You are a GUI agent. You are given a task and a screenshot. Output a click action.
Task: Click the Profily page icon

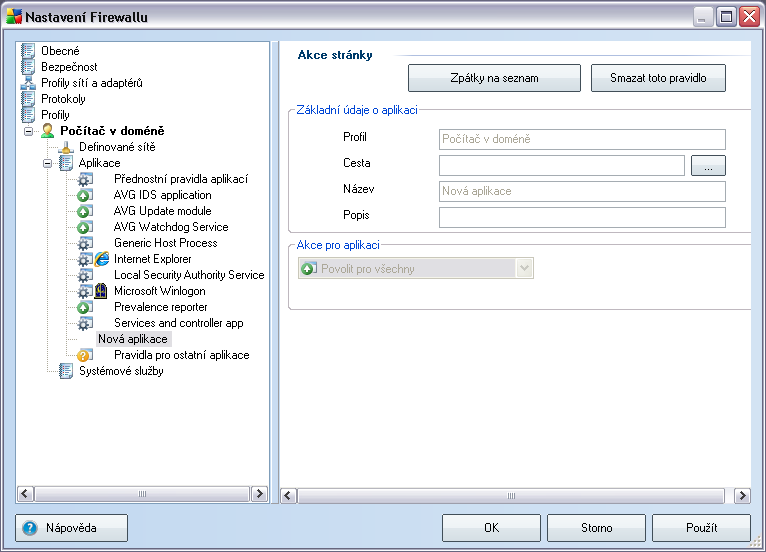(x=28, y=115)
